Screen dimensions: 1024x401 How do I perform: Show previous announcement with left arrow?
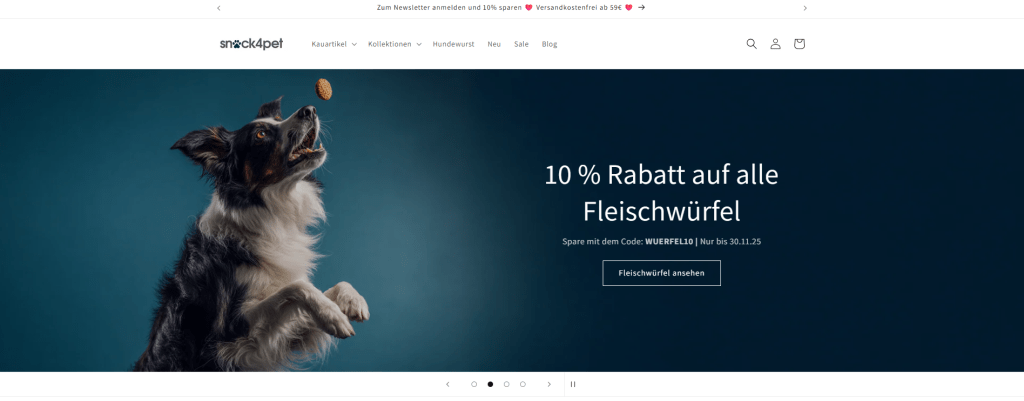coord(219,8)
